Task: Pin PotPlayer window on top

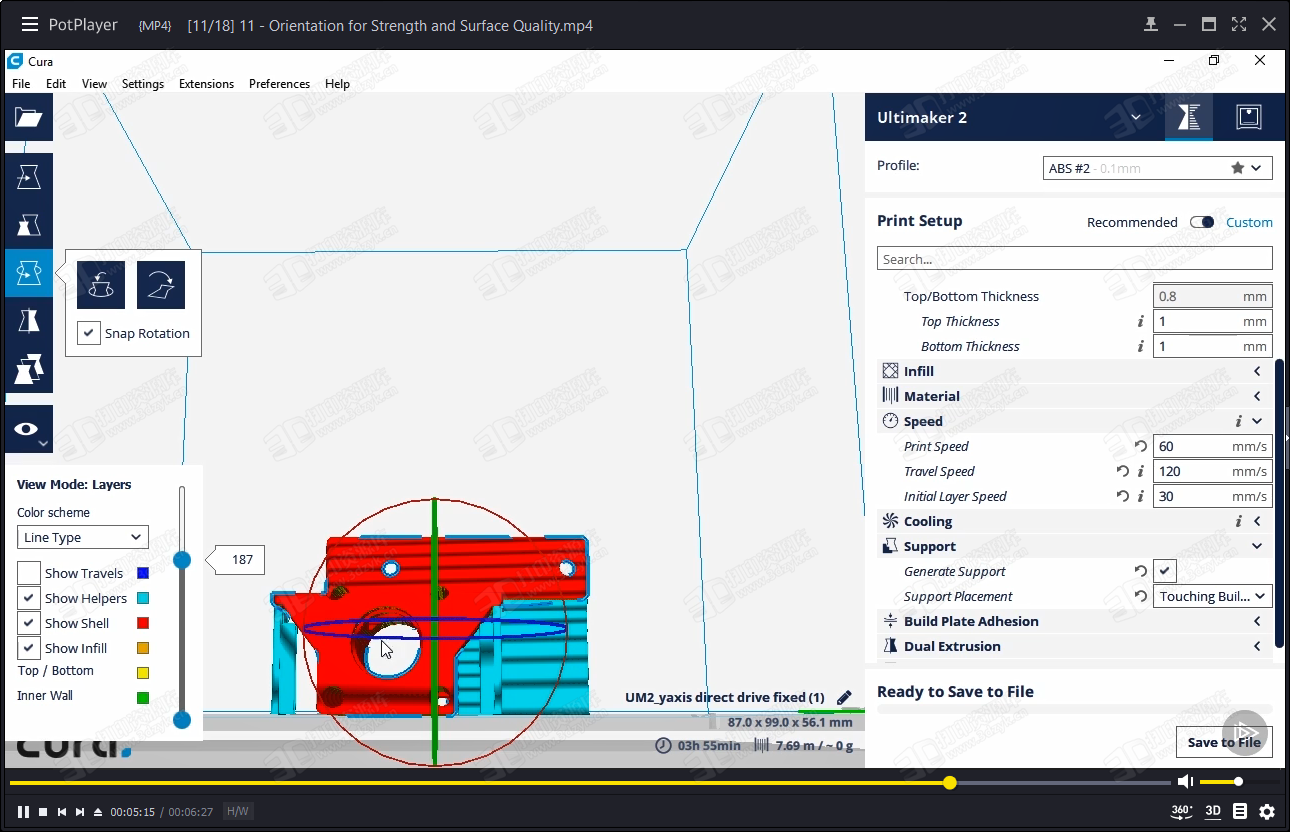Action: pos(1151,24)
